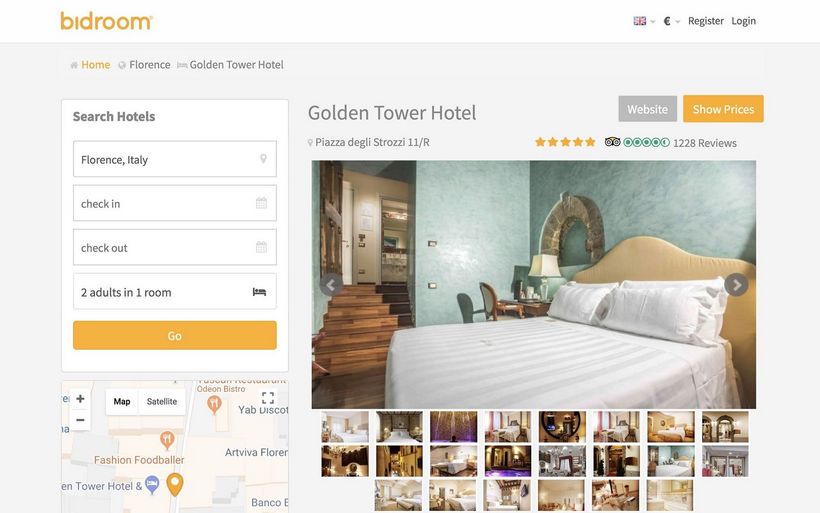The width and height of the screenshot is (820, 513).
Task: Zoom in on the map
Action: [80, 398]
